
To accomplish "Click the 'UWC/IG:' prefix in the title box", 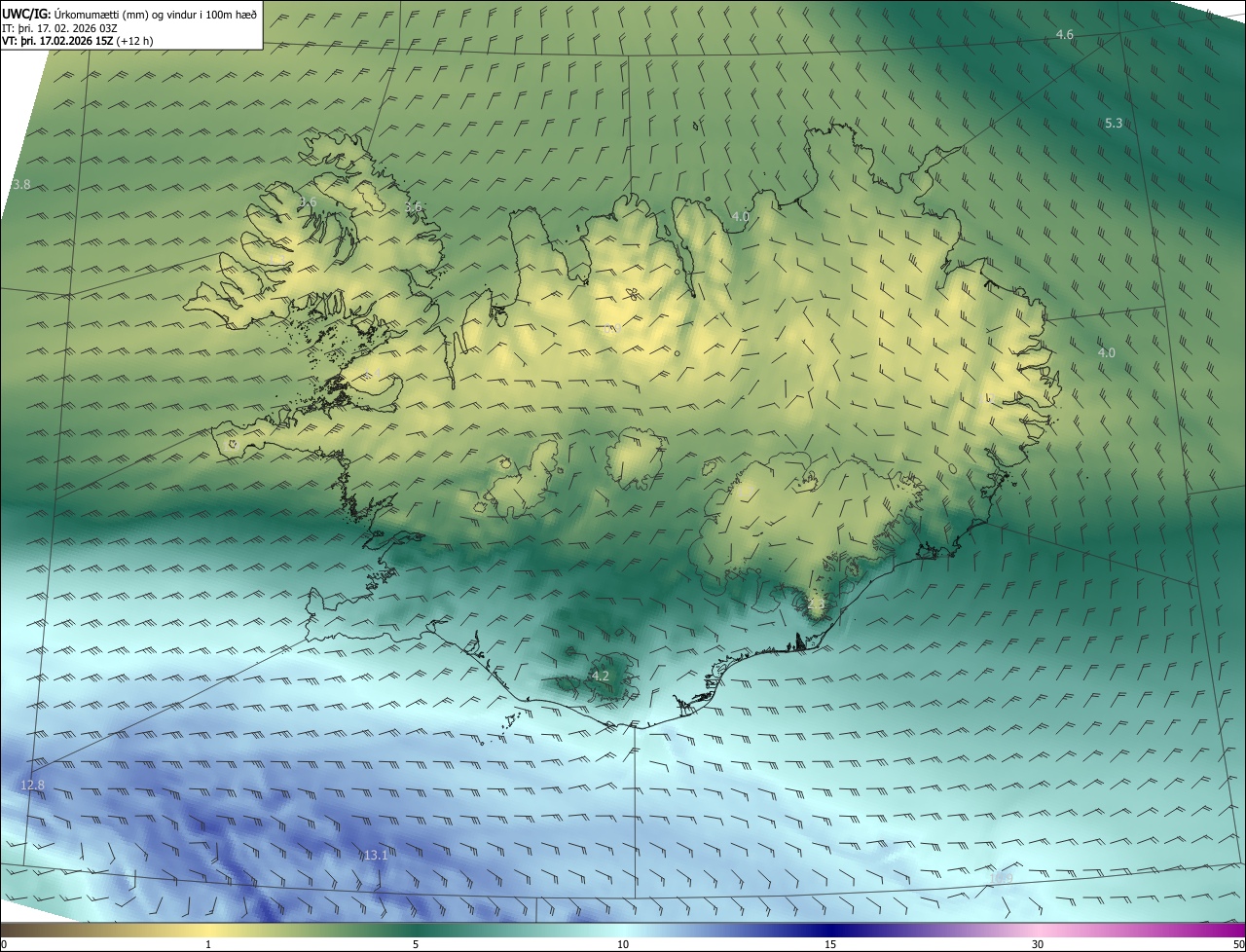I will pos(26,13).
